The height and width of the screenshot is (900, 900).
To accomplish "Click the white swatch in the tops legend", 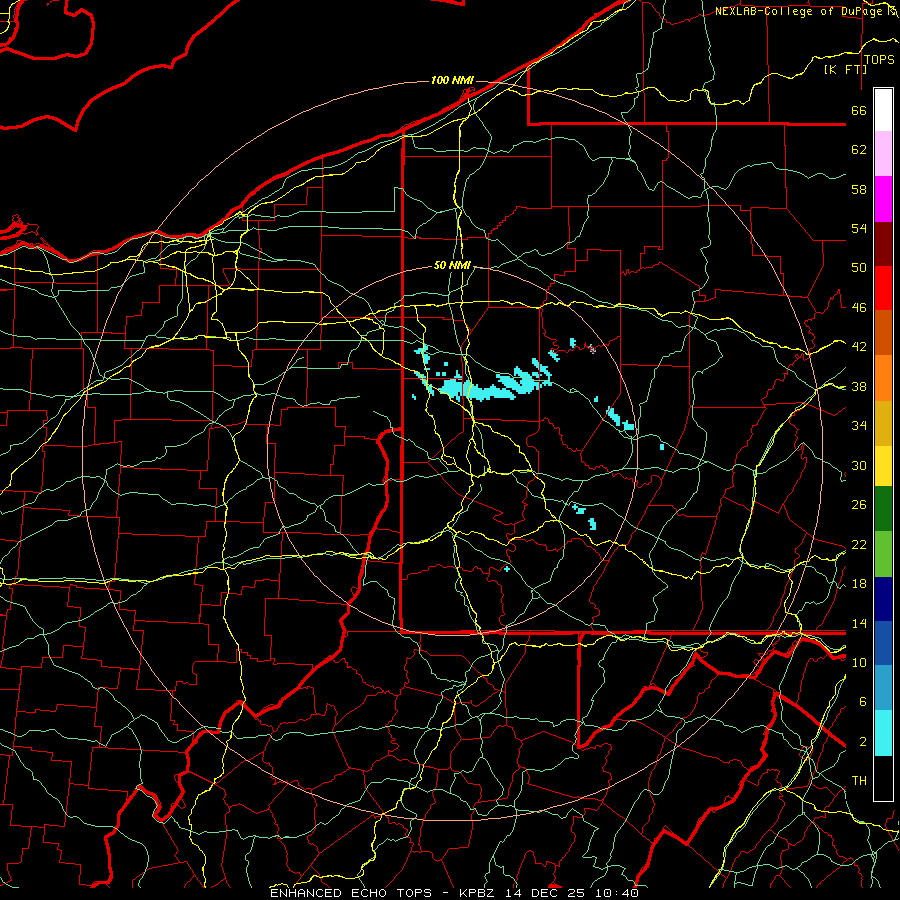I will click(883, 110).
